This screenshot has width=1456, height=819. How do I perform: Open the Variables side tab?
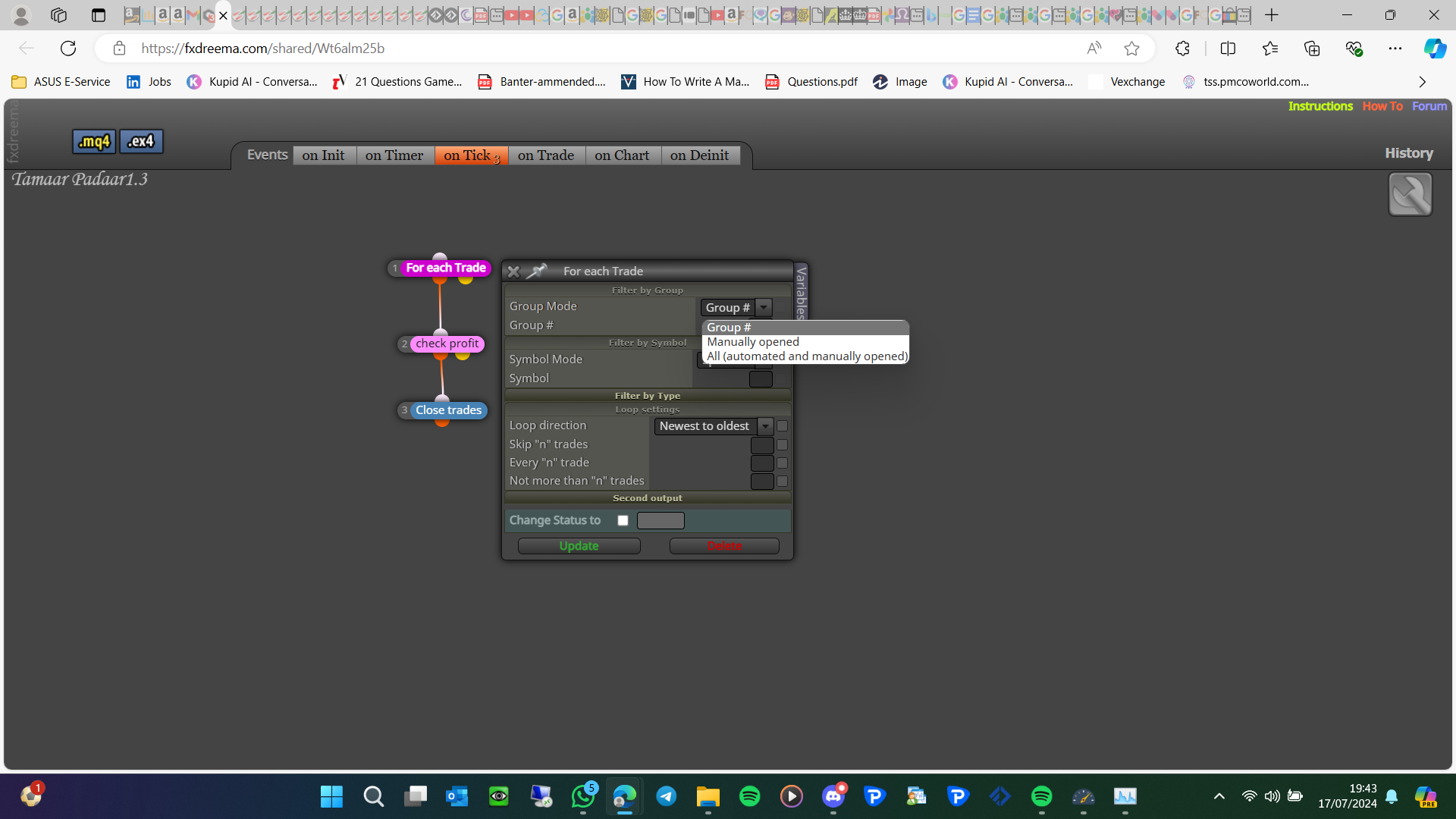pos(801,292)
